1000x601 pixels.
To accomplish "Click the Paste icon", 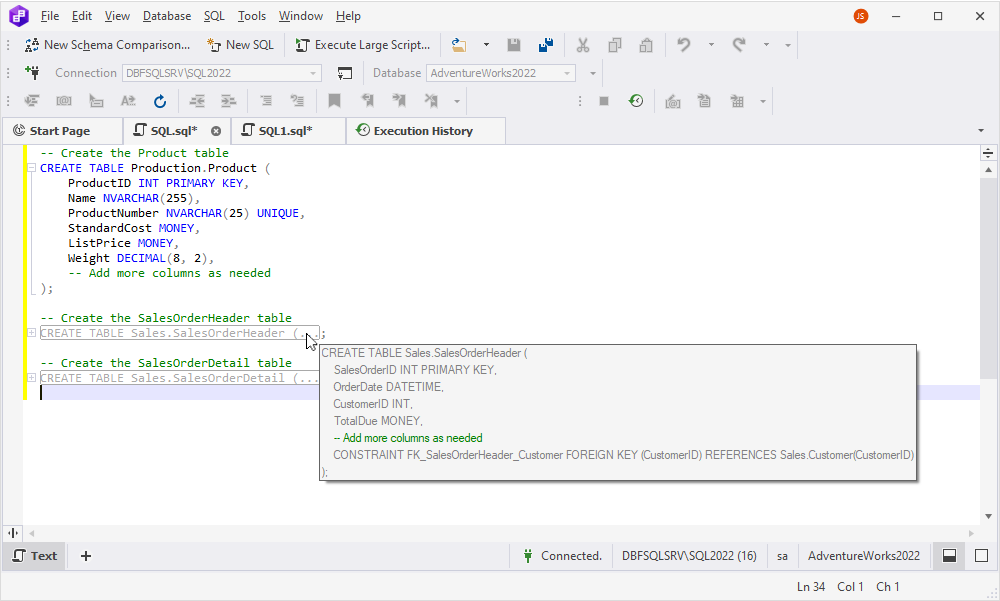I will [x=646, y=45].
